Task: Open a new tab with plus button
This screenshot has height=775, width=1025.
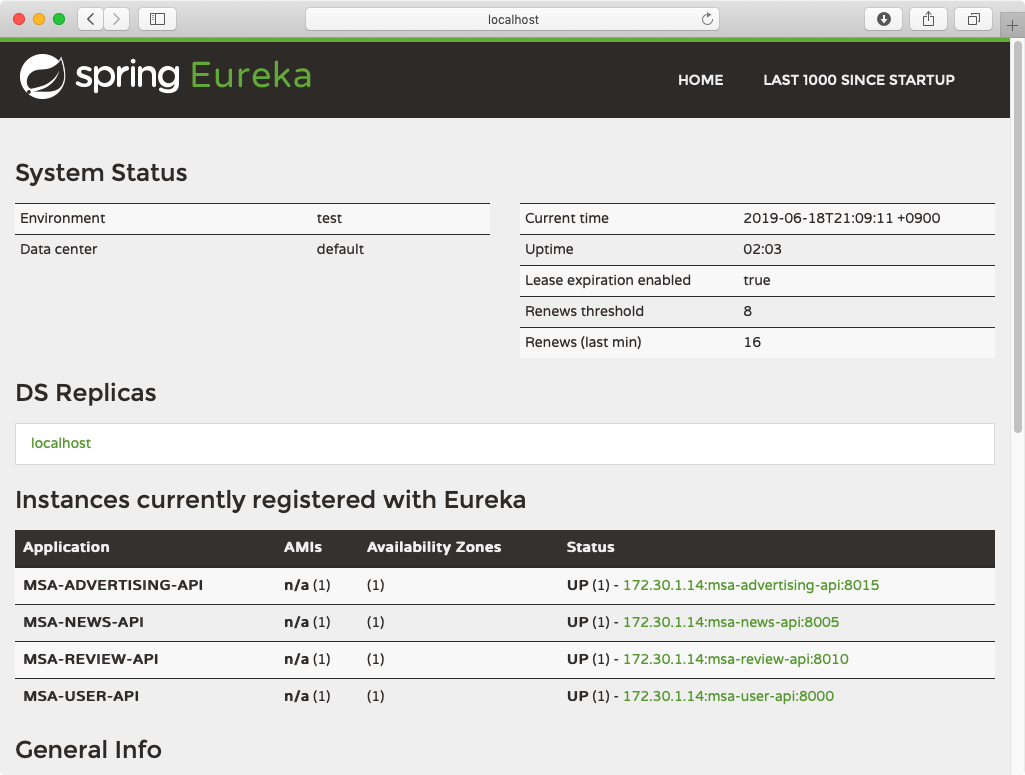Action: click(x=1013, y=26)
